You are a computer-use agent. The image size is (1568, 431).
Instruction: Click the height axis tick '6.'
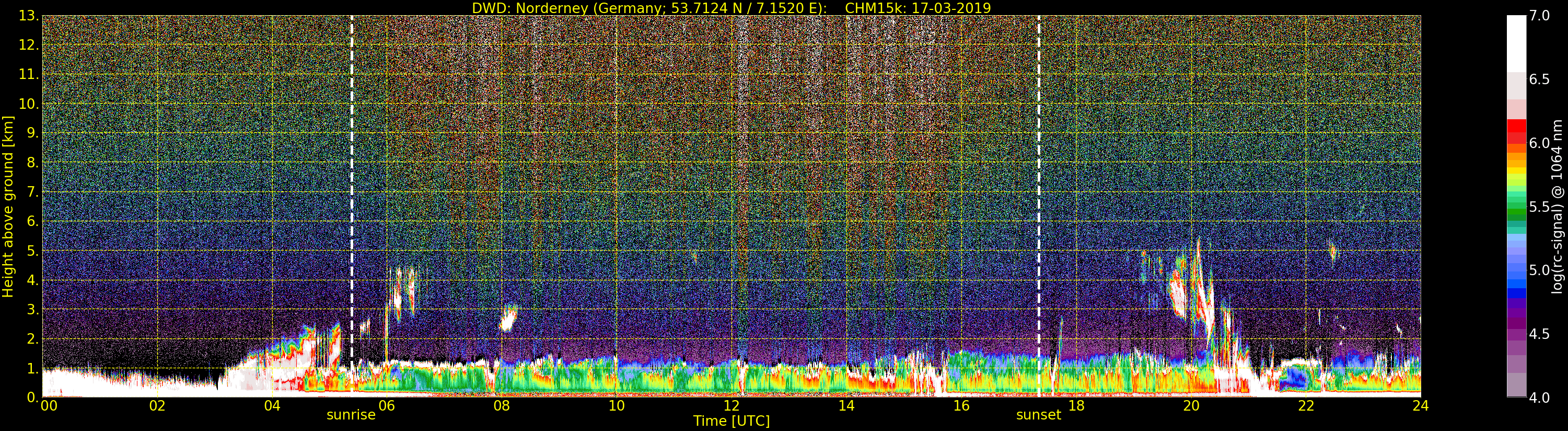pyautogui.click(x=33, y=221)
